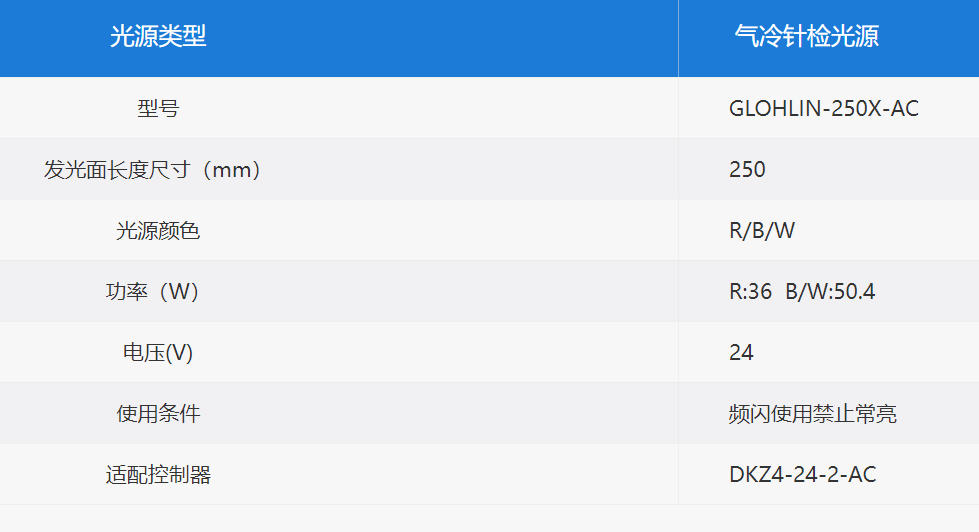The height and width of the screenshot is (532, 979).
Task: Click the R/B/W color value
Action: (762, 230)
